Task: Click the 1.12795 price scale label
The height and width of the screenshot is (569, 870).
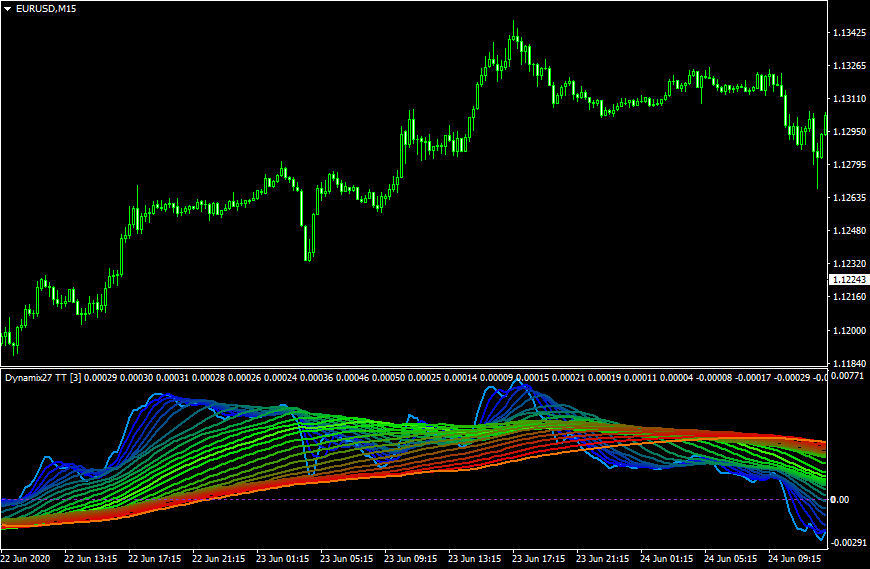Action: click(848, 165)
